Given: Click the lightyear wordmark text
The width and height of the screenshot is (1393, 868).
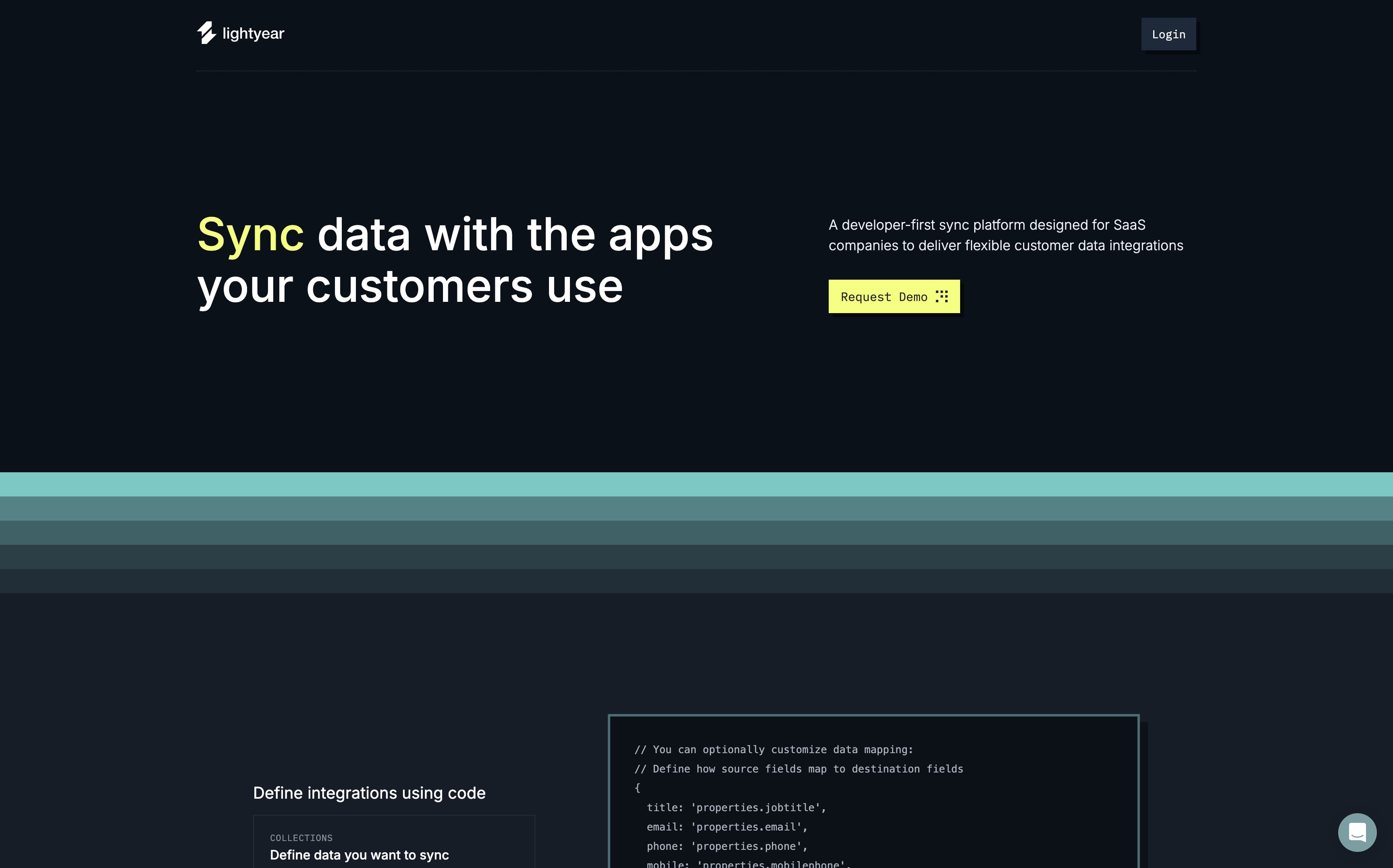Looking at the screenshot, I should 253,34.
